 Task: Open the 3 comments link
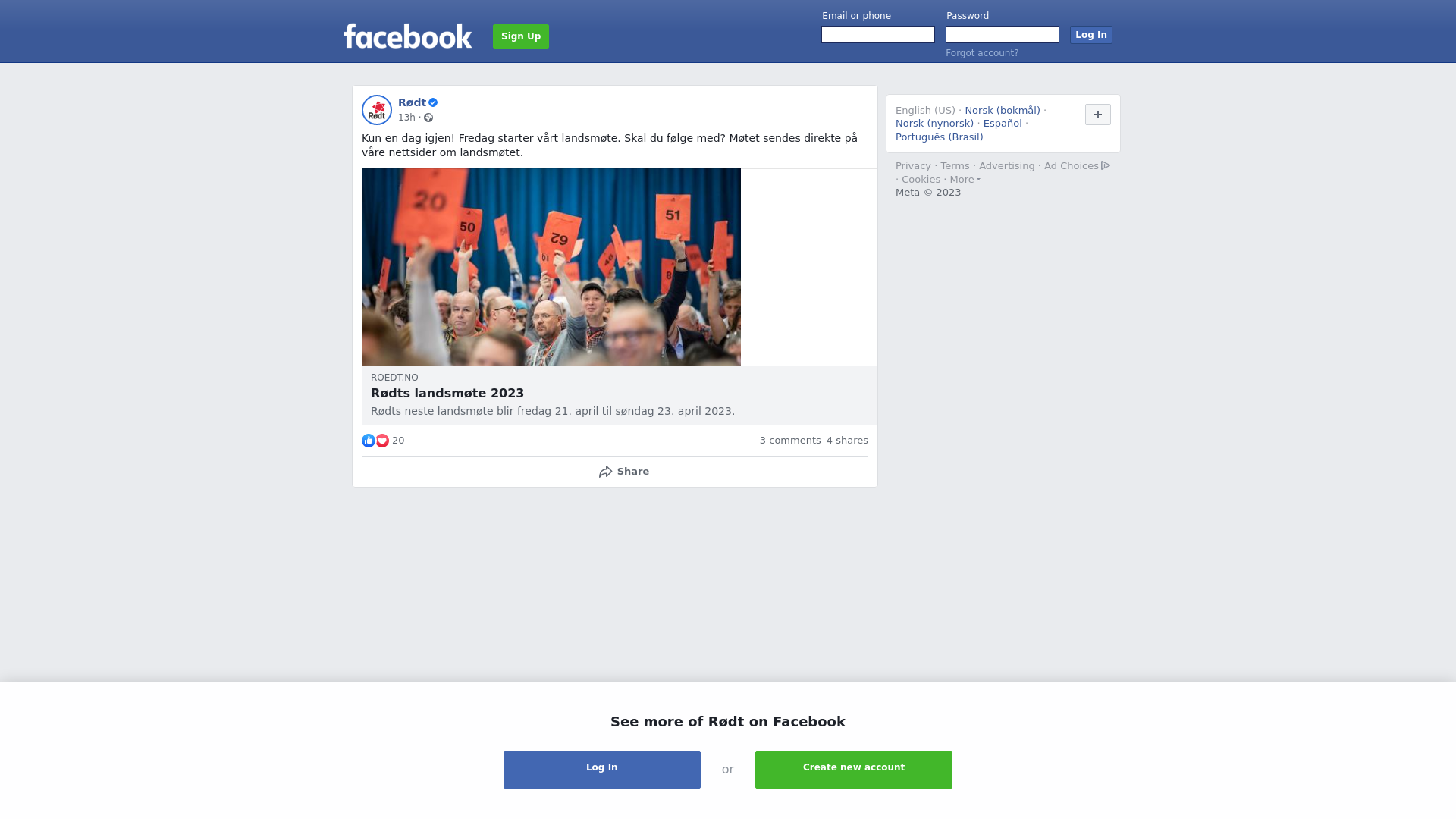790,441
